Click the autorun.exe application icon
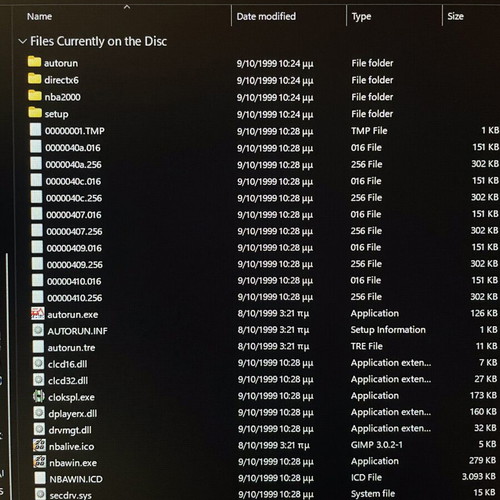Image resolution: width=500 pixels, height=500 pixels. 38,313
